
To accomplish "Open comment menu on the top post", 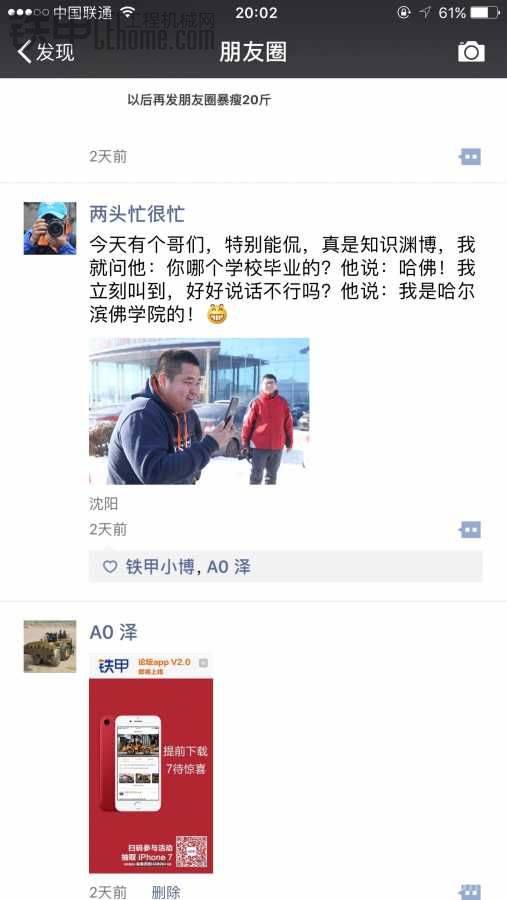I will click(470, 157).
